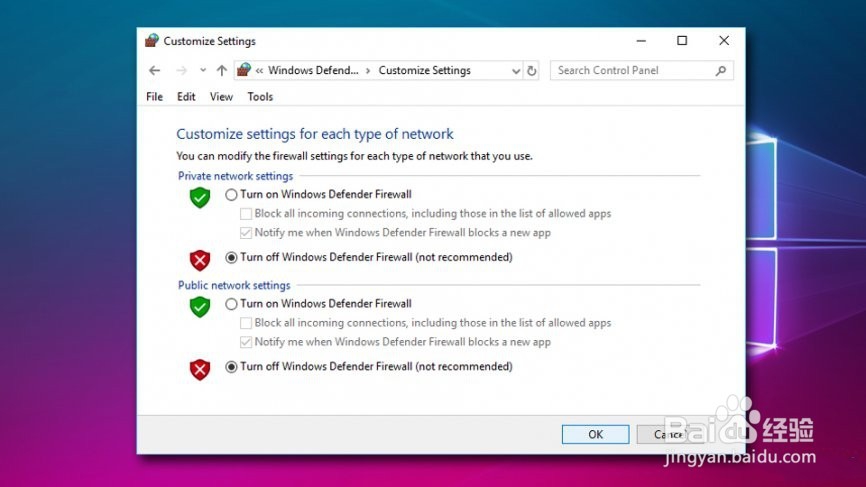The image size is (866, 487).
Task: Click the Search Control Panel field
Action: click(632, 71)
